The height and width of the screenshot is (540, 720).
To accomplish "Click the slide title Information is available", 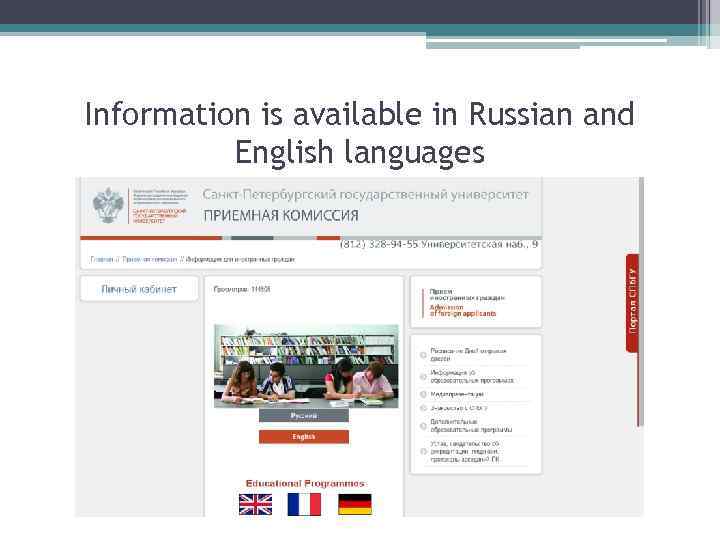I will tap(360, 132).
